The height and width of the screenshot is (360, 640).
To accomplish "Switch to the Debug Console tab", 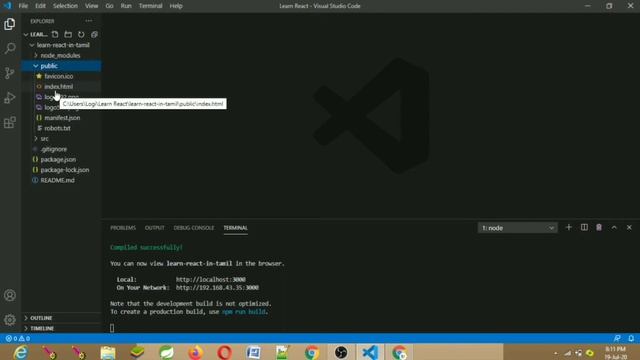I will click(x=194, y=228).
